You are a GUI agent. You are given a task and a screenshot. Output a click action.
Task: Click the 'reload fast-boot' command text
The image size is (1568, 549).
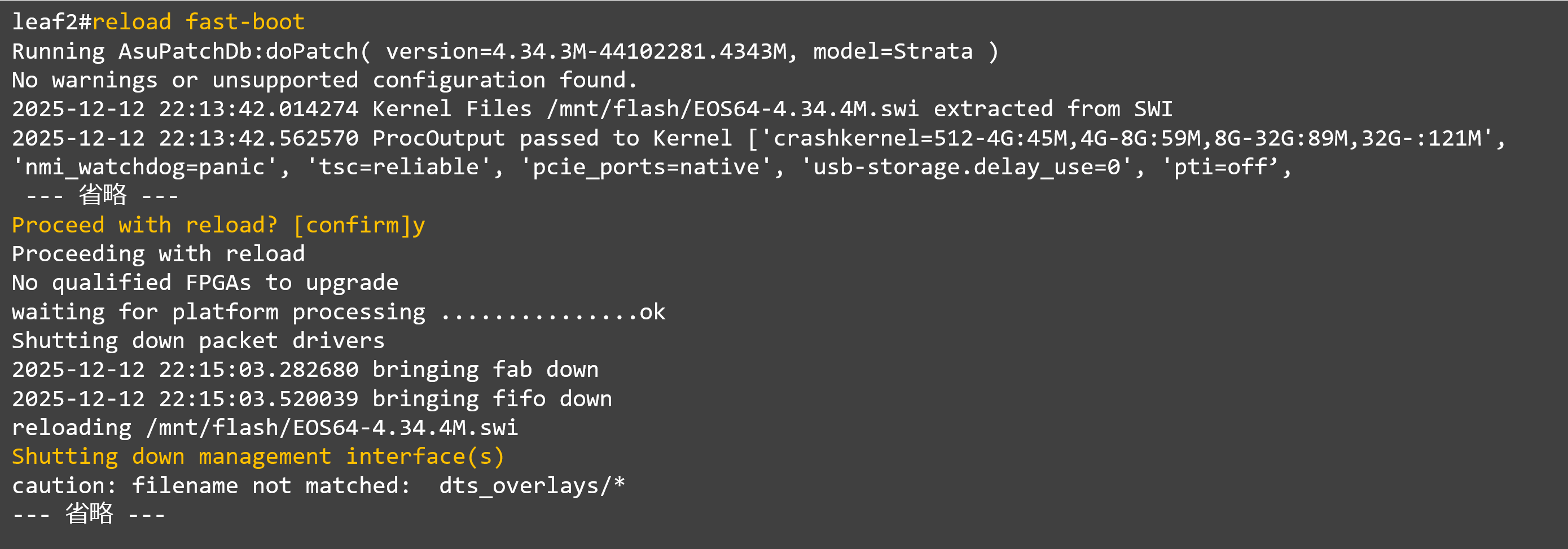pyautogui.click(x=199, y=23)
